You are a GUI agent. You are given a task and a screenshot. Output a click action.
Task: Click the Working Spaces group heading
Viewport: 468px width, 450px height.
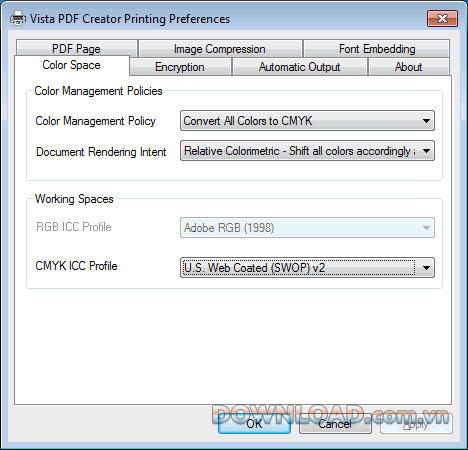click(74, 199)
